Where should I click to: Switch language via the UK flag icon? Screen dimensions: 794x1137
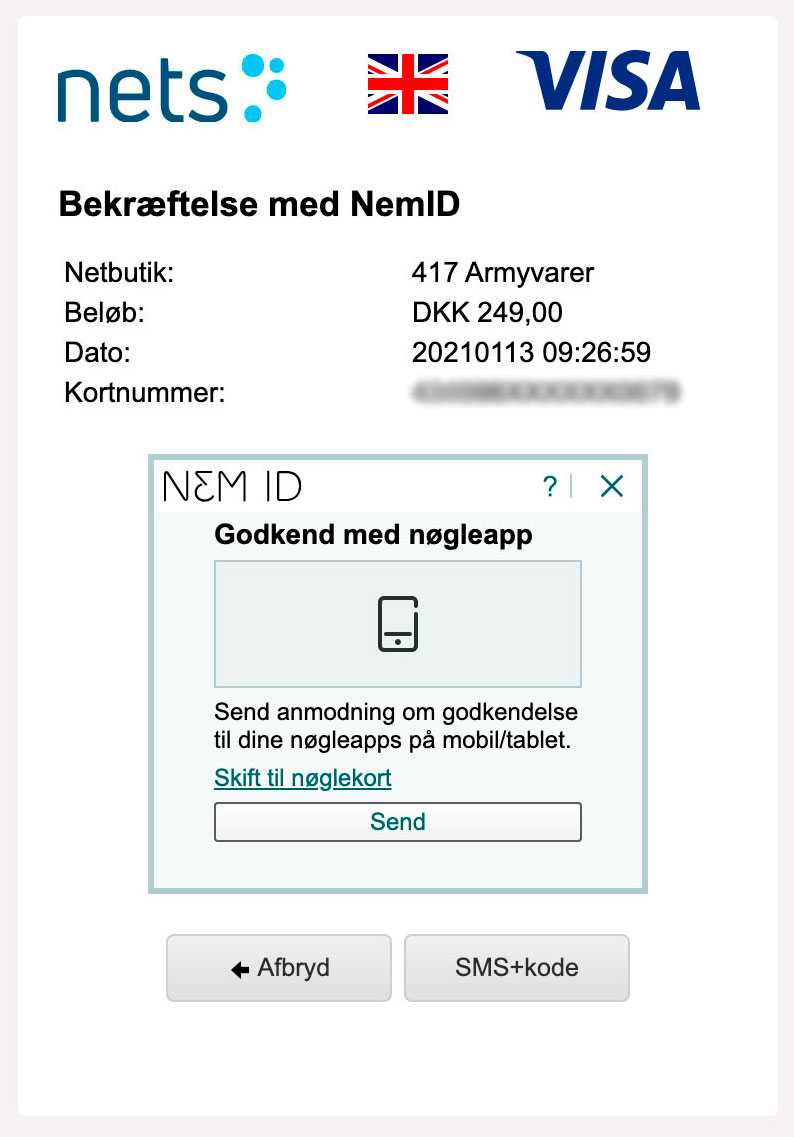coord(408,84)
